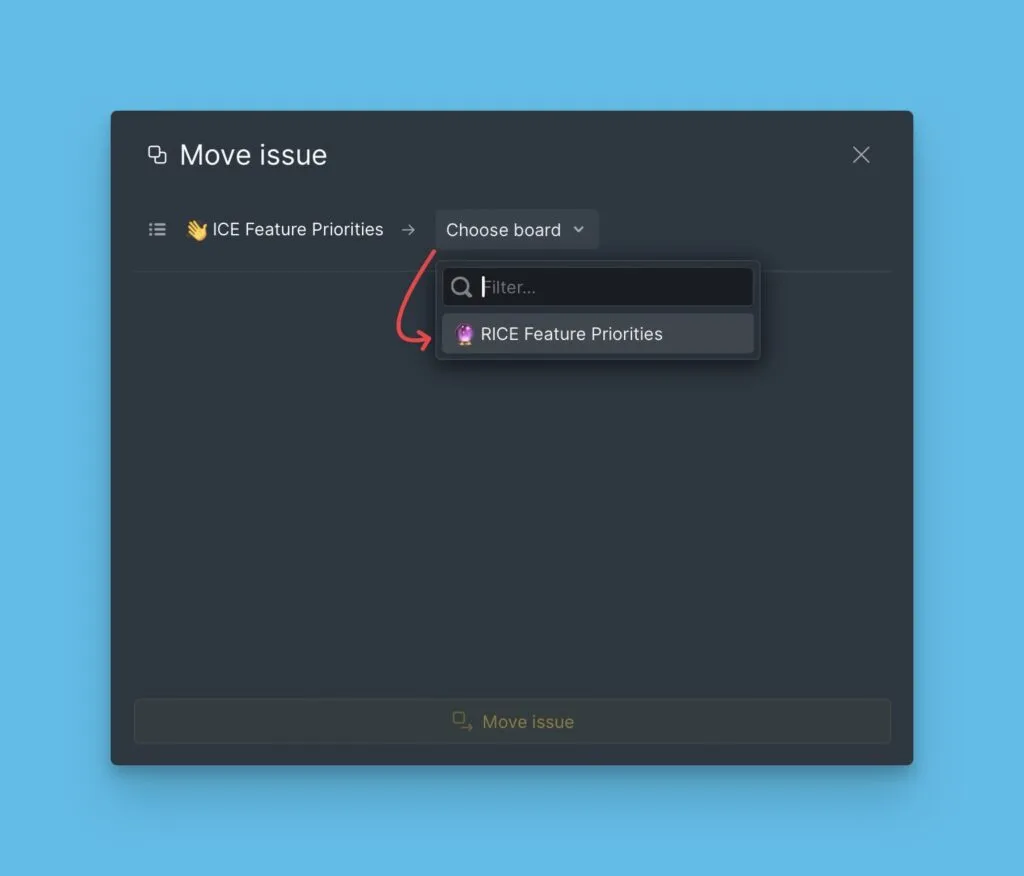Viewport: 1024px width, 876px height.
Task: Click the move arrow icon in bottom button
Action: pos(462,721)
